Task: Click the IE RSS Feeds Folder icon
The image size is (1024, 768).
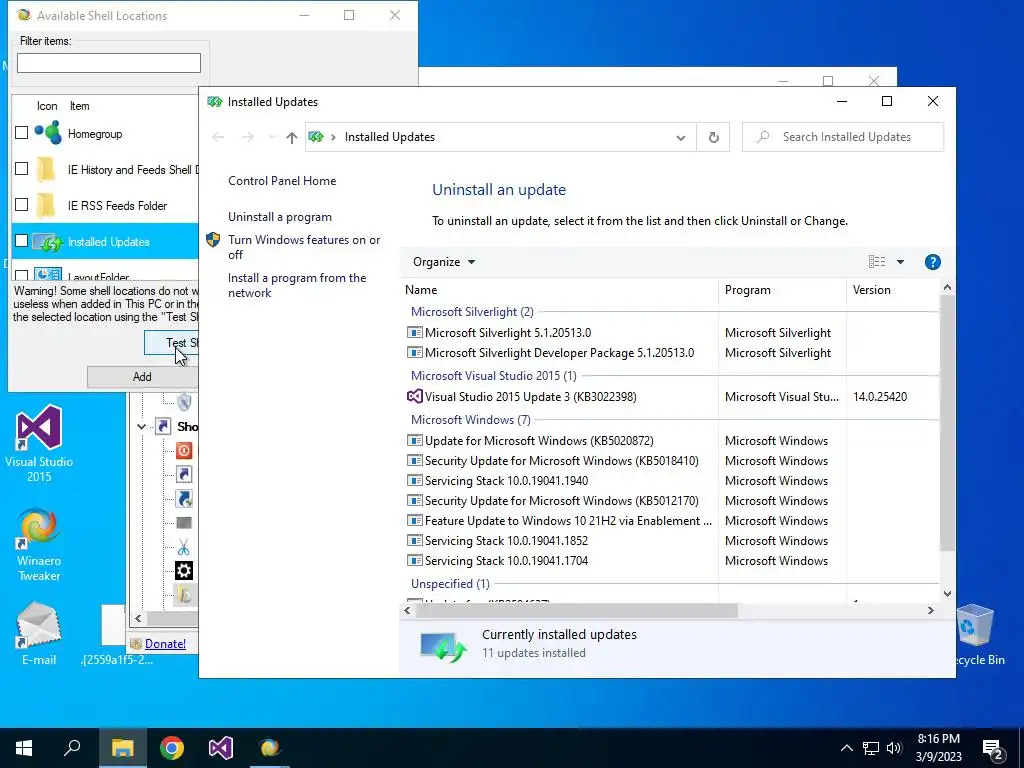Action: pos(46,205)
